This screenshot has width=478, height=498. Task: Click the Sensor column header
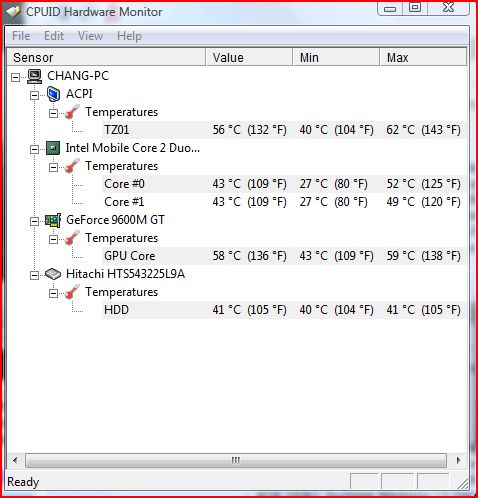(106, 57)
